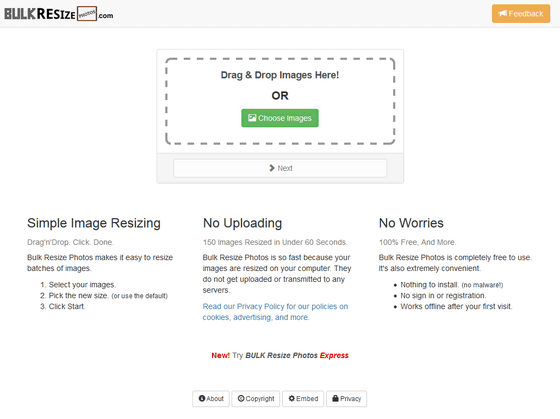Image resolution: width=560 pixels, height=419 pixels.
Task: Click the Choose Images button
Action: [280, 118]
